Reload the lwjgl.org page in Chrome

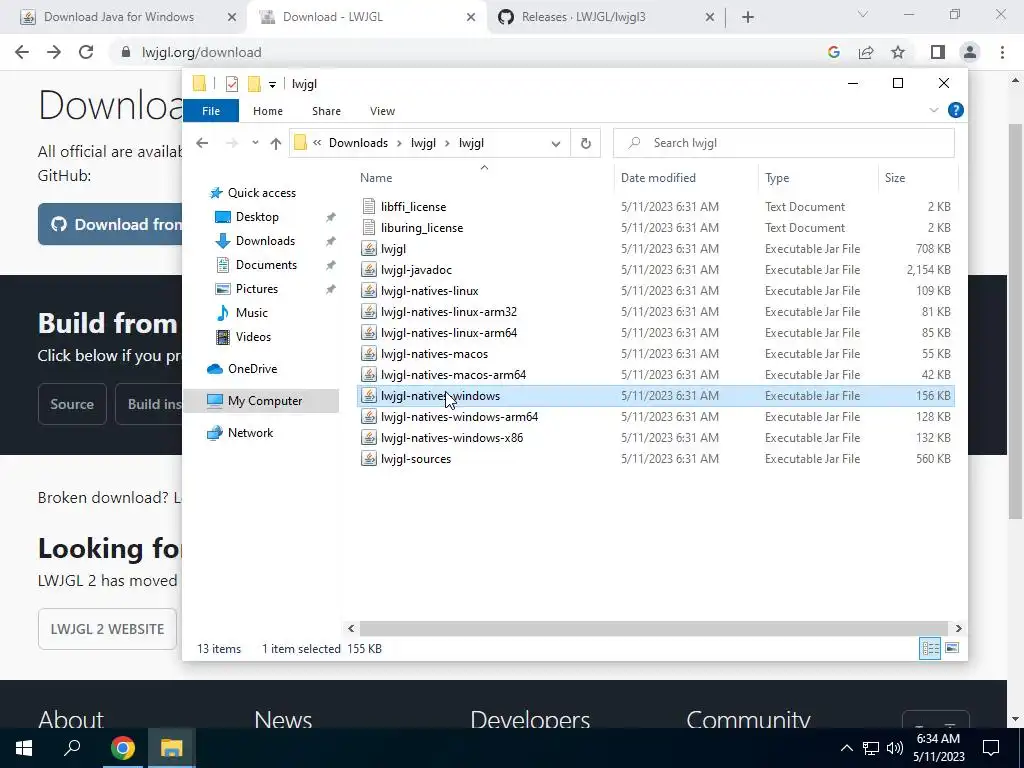(86, 52)
